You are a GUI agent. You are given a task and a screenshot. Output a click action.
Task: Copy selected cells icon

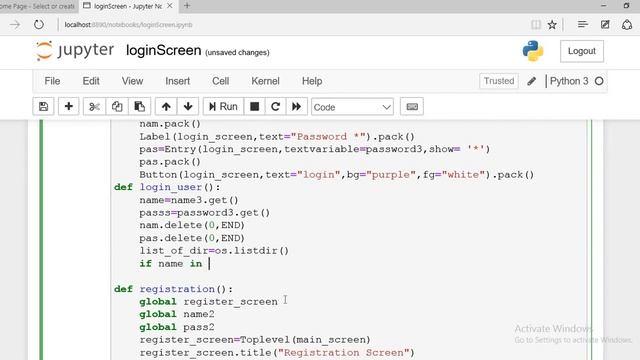(x=117, y=107)
